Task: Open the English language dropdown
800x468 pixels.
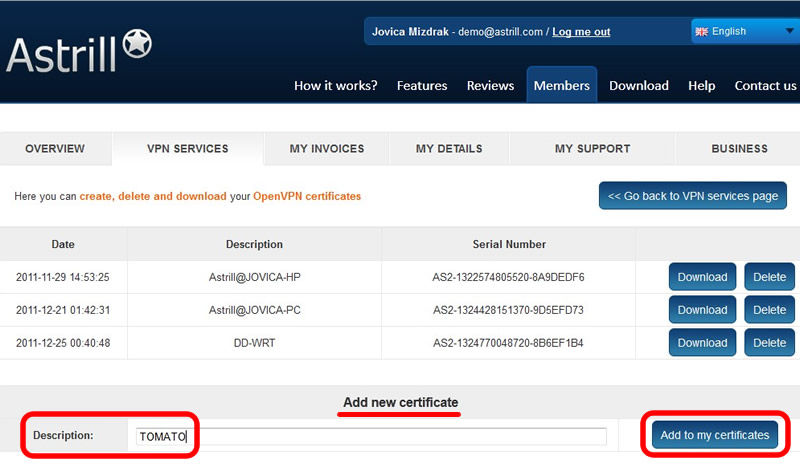Action: click(x=745, y=32)
